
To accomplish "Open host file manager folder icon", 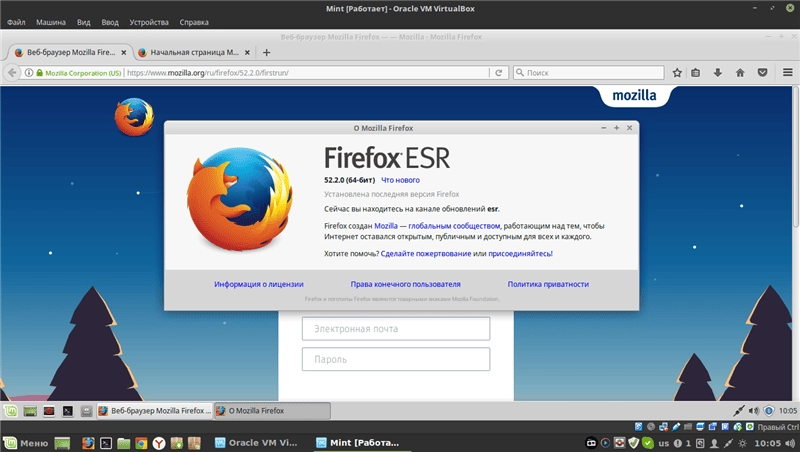I will (123, 443).
